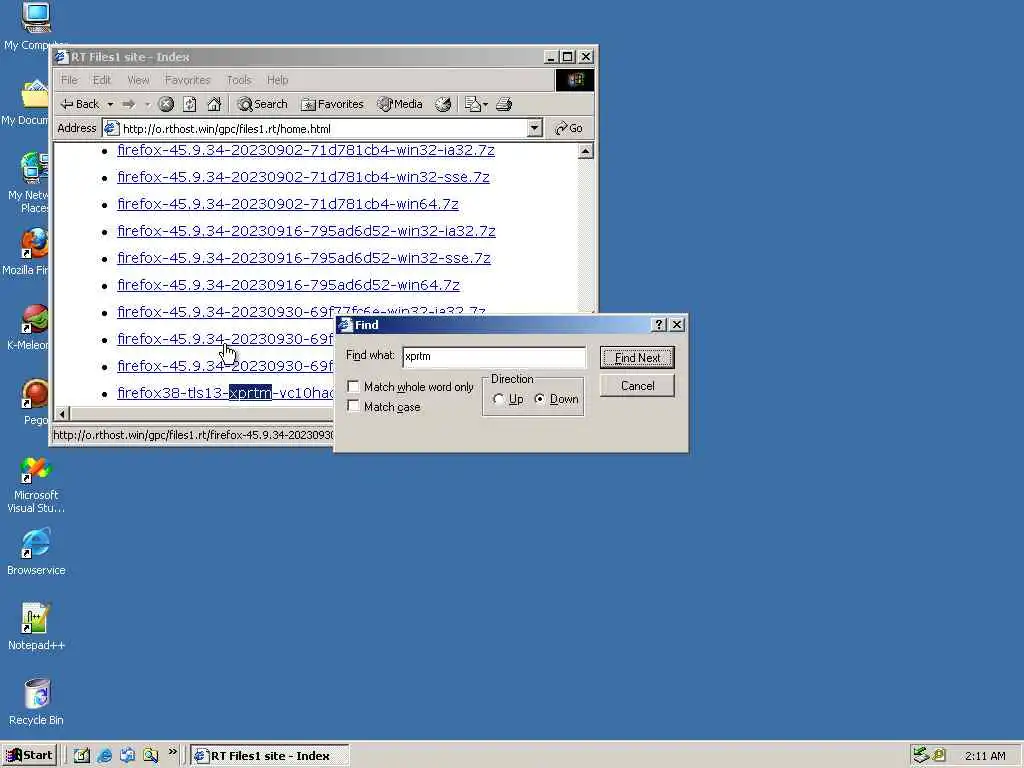The image size is (1024, 768).
Task: Open the Search pane in toolbar
Action: (x=263, y=104)
